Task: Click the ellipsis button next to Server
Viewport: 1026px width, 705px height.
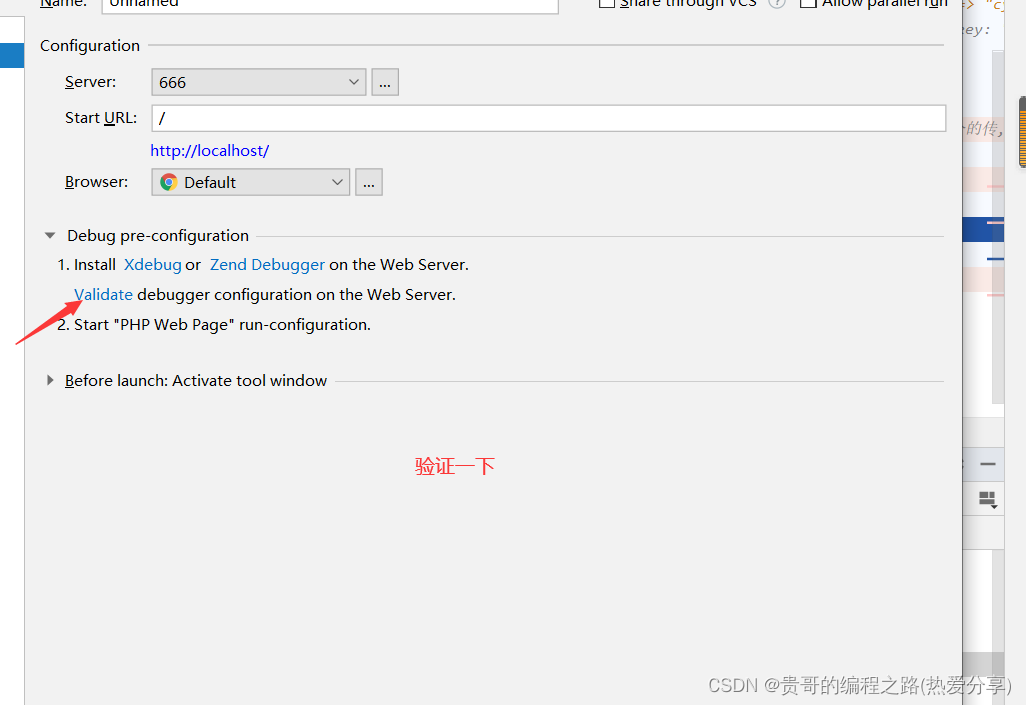Action: pos(385,82)
